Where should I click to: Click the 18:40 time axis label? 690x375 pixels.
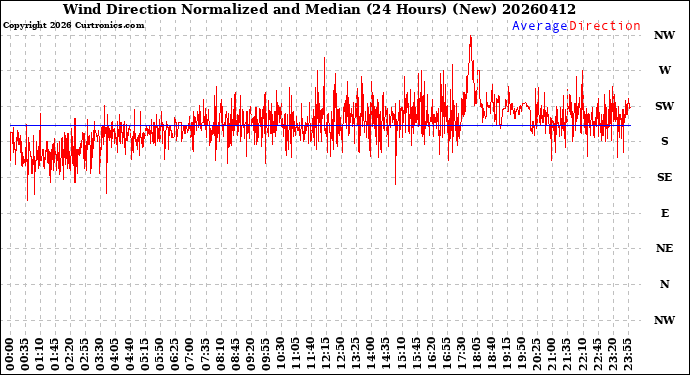click(x=491, y=354)
